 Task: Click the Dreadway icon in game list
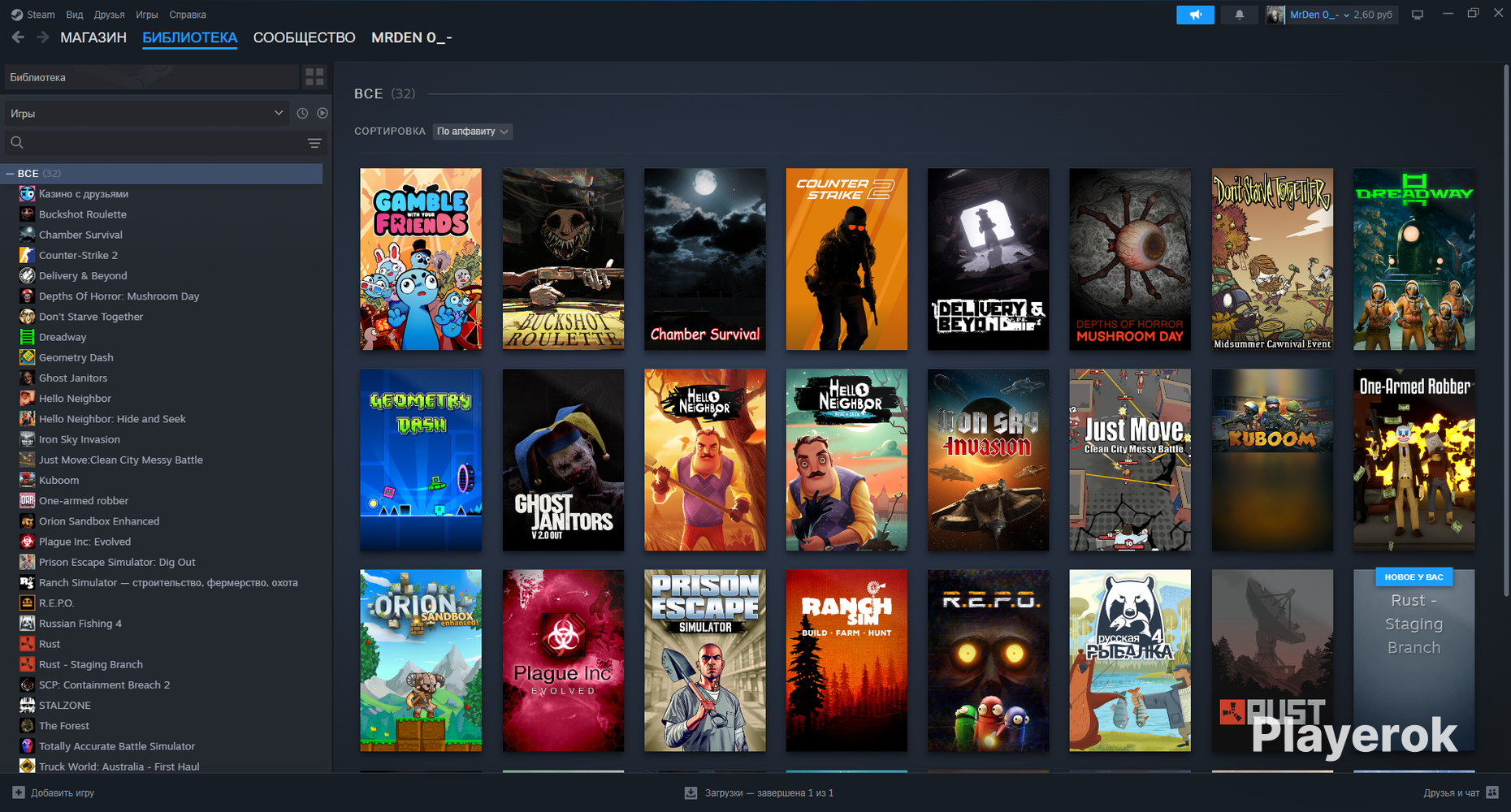pos(27,337)
